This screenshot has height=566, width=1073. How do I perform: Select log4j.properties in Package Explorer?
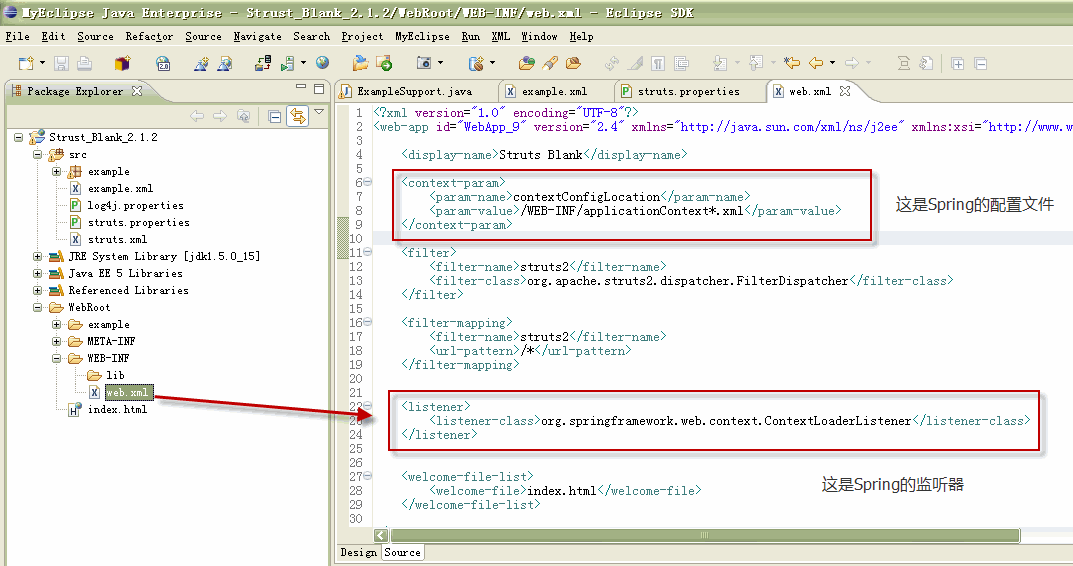pyautogui.click(x=135, y=205)
